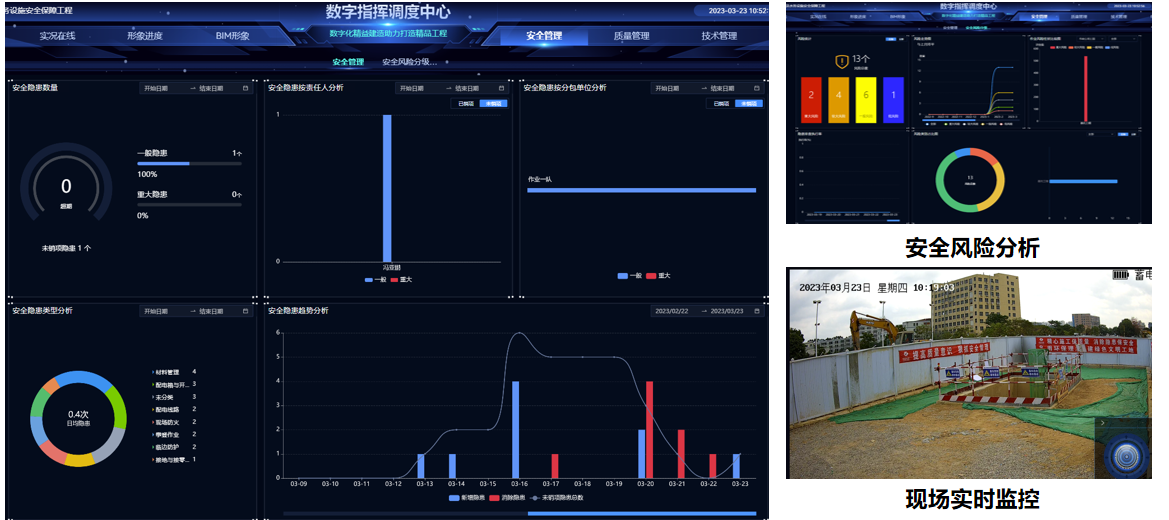Click calendar icon in 安全隐患按责任人分析 panel
The width and height of the screenshot is (1169, 520).
501,88
